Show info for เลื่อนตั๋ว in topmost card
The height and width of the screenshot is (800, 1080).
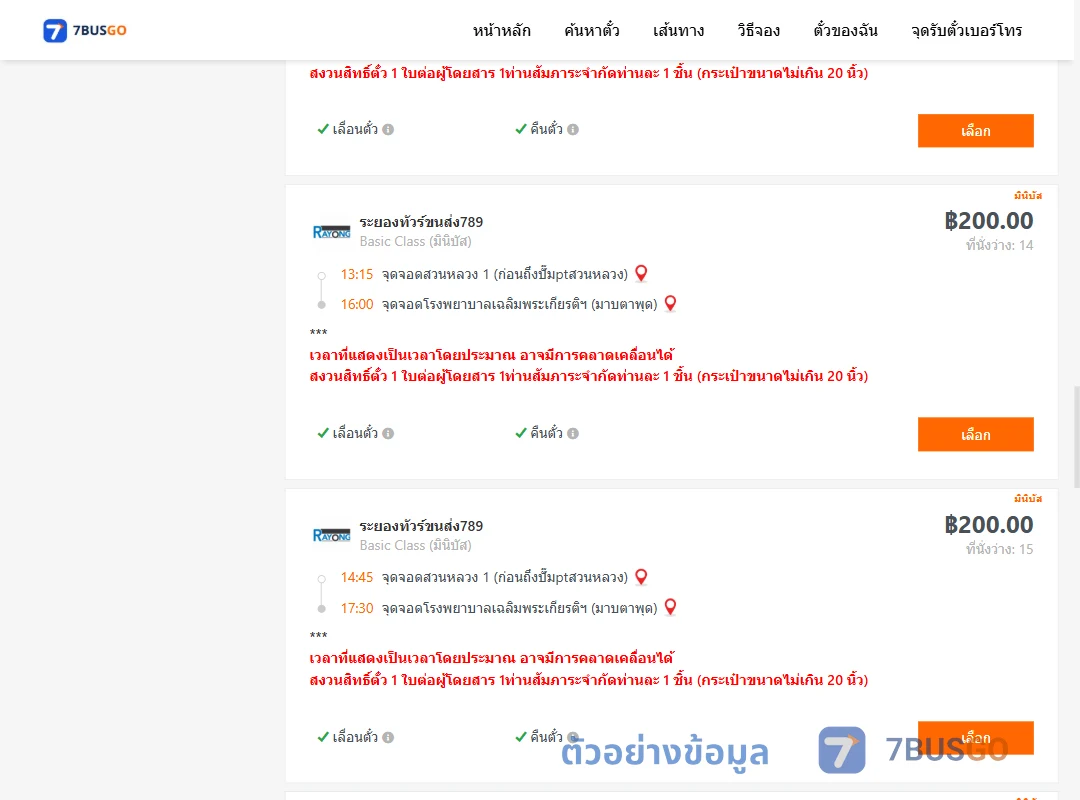(388, 130)
